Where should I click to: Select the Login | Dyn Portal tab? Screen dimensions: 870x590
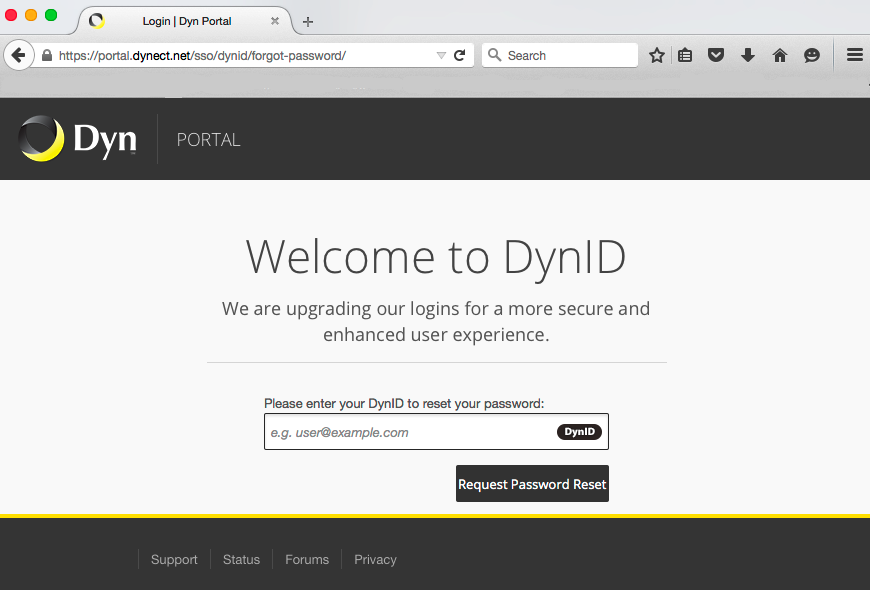(x=186, y=21)
